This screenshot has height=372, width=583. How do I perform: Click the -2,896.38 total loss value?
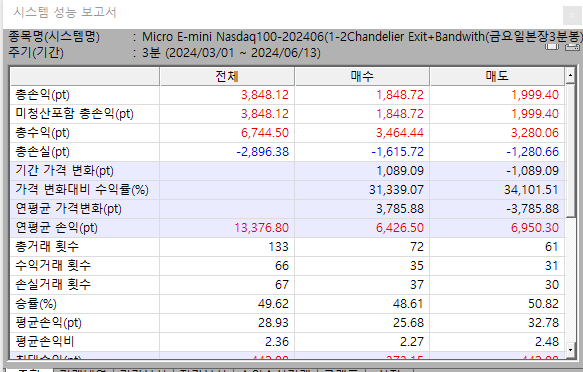(262, 152)
